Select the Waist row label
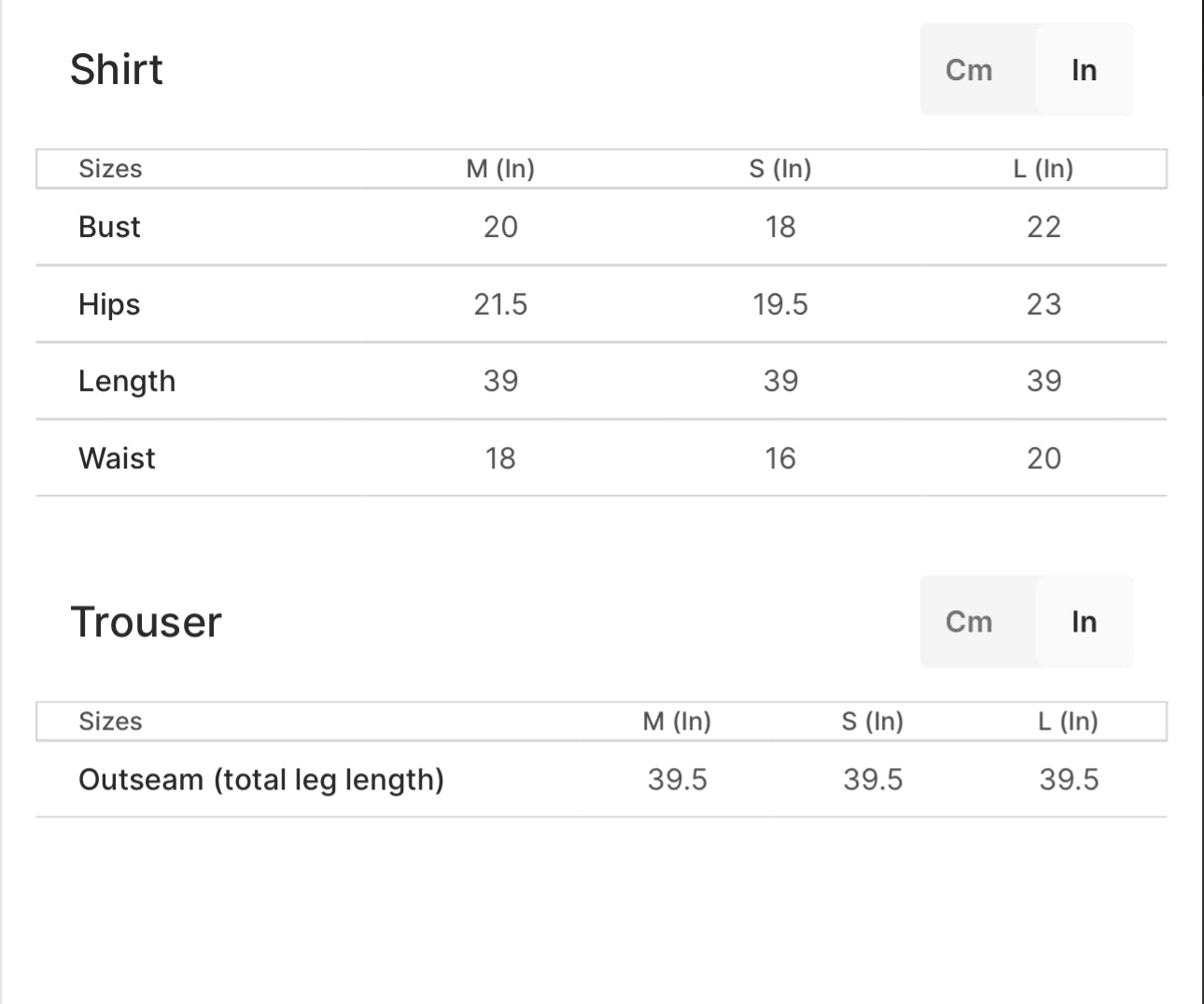Image resolution: width=1204 pixels, height=1004 pixels. tap(117, 458)
